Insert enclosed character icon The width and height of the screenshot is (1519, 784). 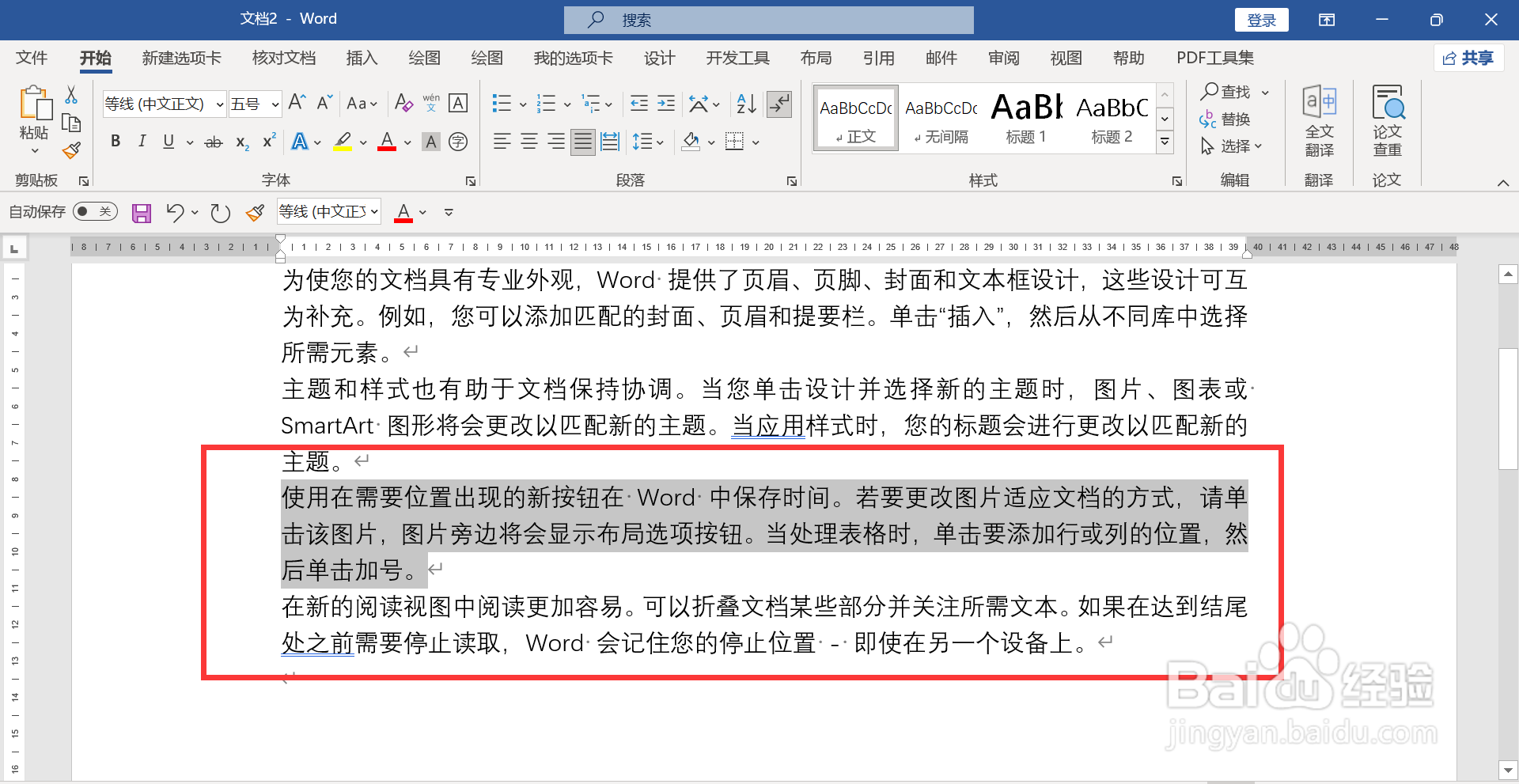click(458, 142)
